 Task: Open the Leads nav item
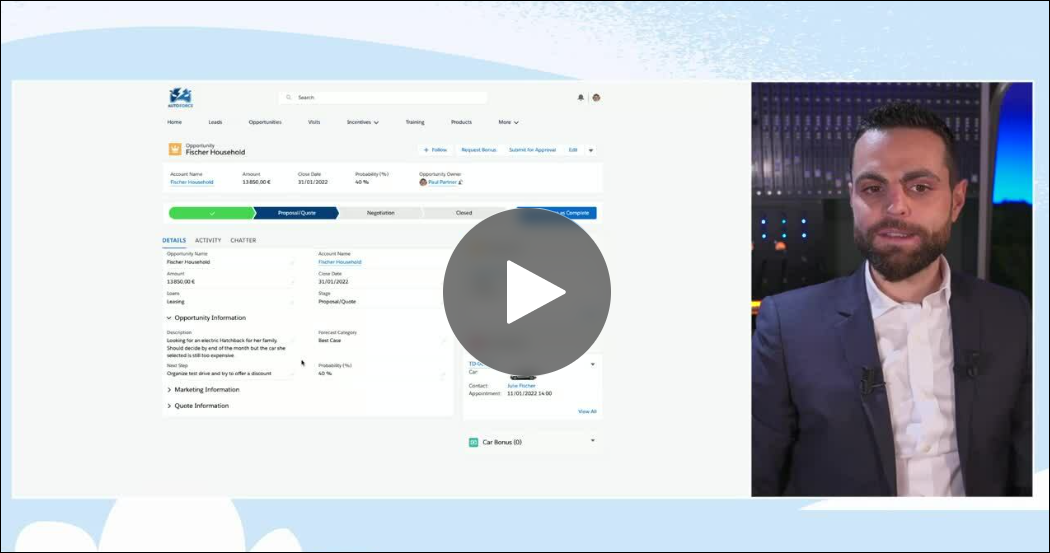tap(215, 122)
